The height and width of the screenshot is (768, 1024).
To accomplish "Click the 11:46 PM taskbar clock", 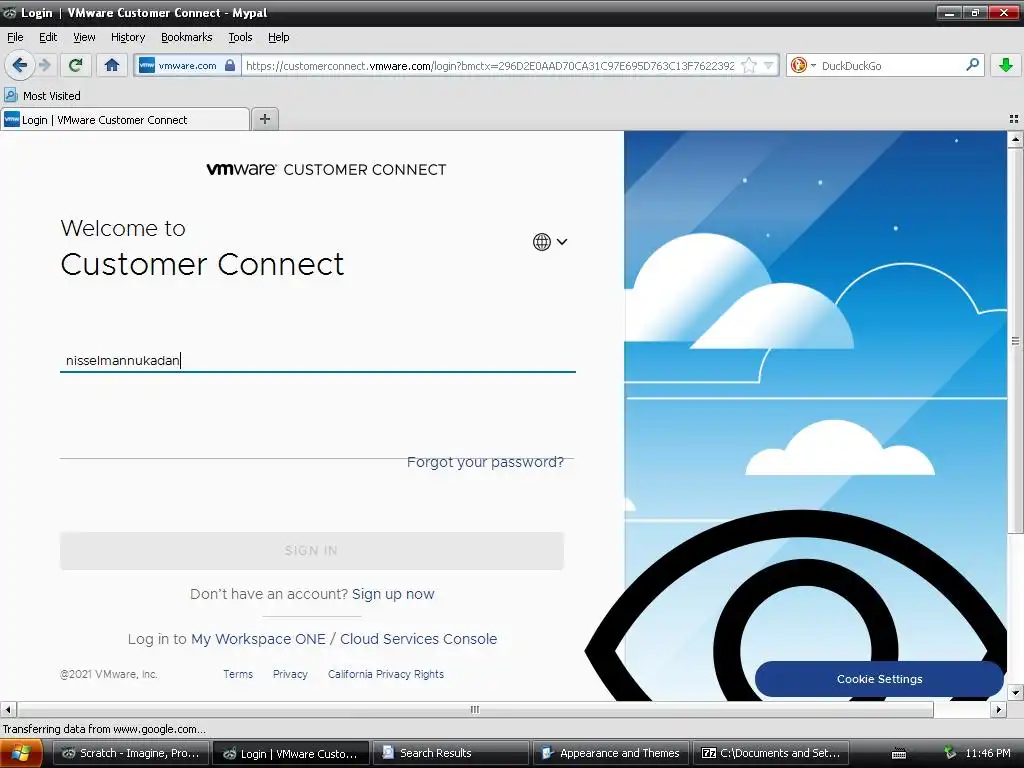I will [987, 753].
